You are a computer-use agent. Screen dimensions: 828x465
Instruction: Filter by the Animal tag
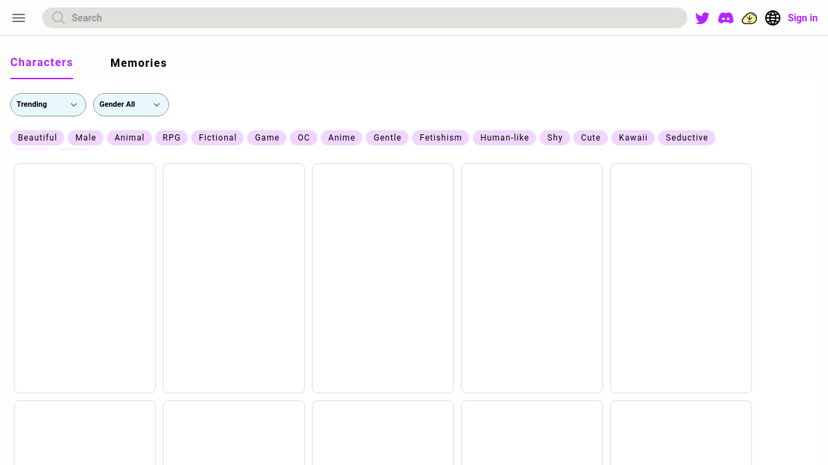129,138
